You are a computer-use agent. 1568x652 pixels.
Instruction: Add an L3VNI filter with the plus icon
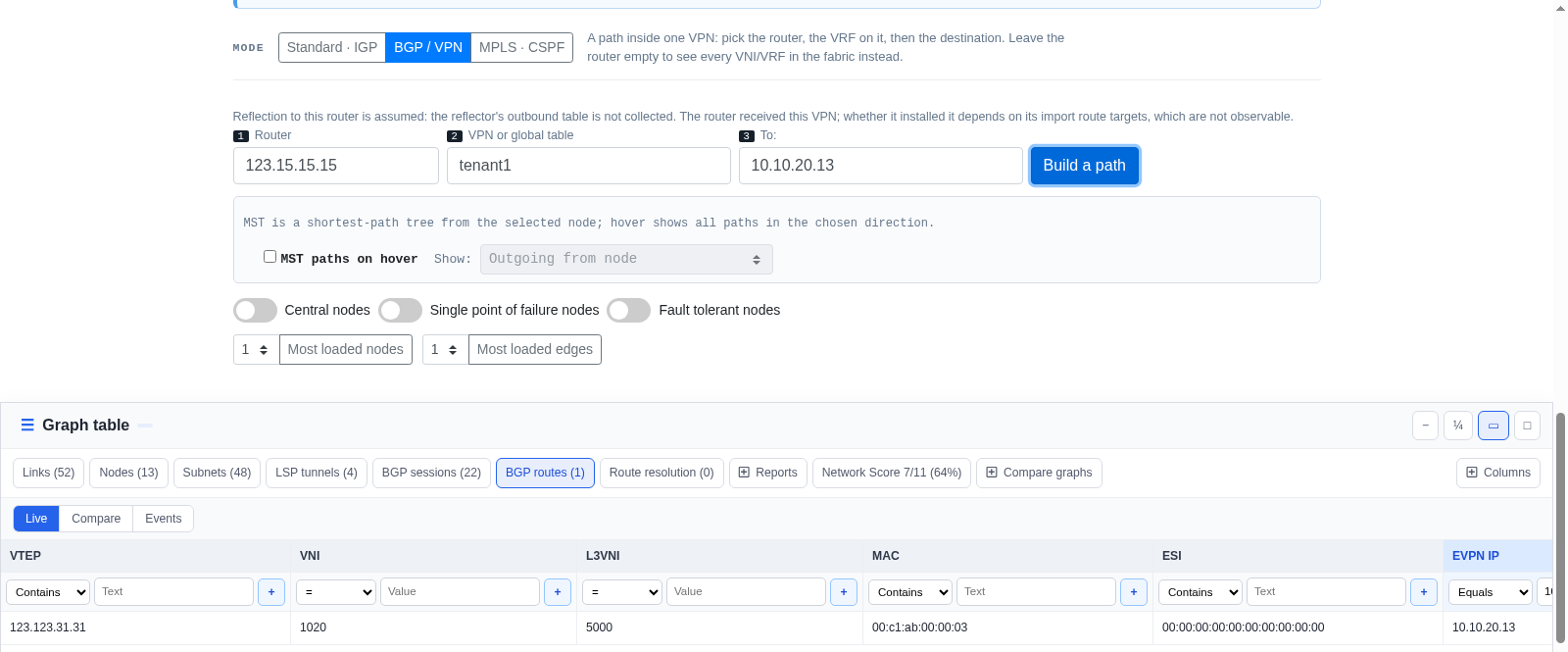pyautogui.click(x=844, y=592)
